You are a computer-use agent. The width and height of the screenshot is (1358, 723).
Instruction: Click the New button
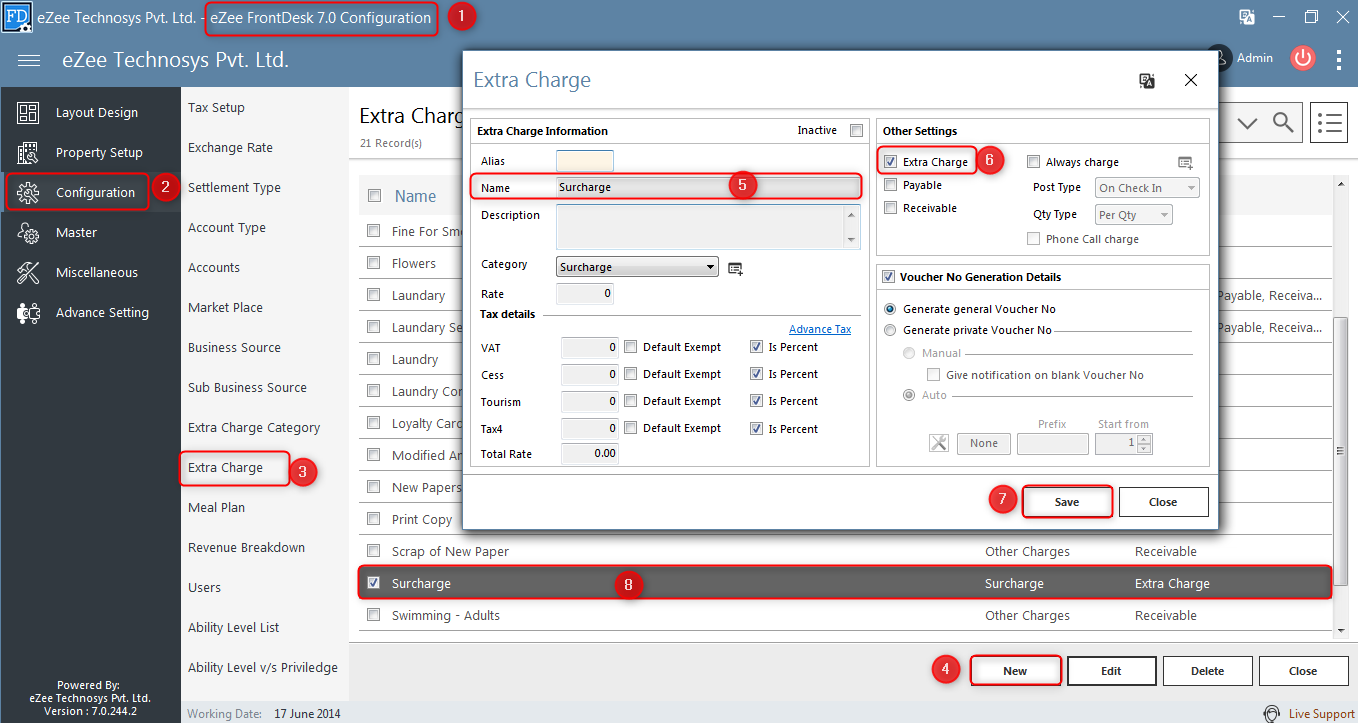pos(1015,671)
